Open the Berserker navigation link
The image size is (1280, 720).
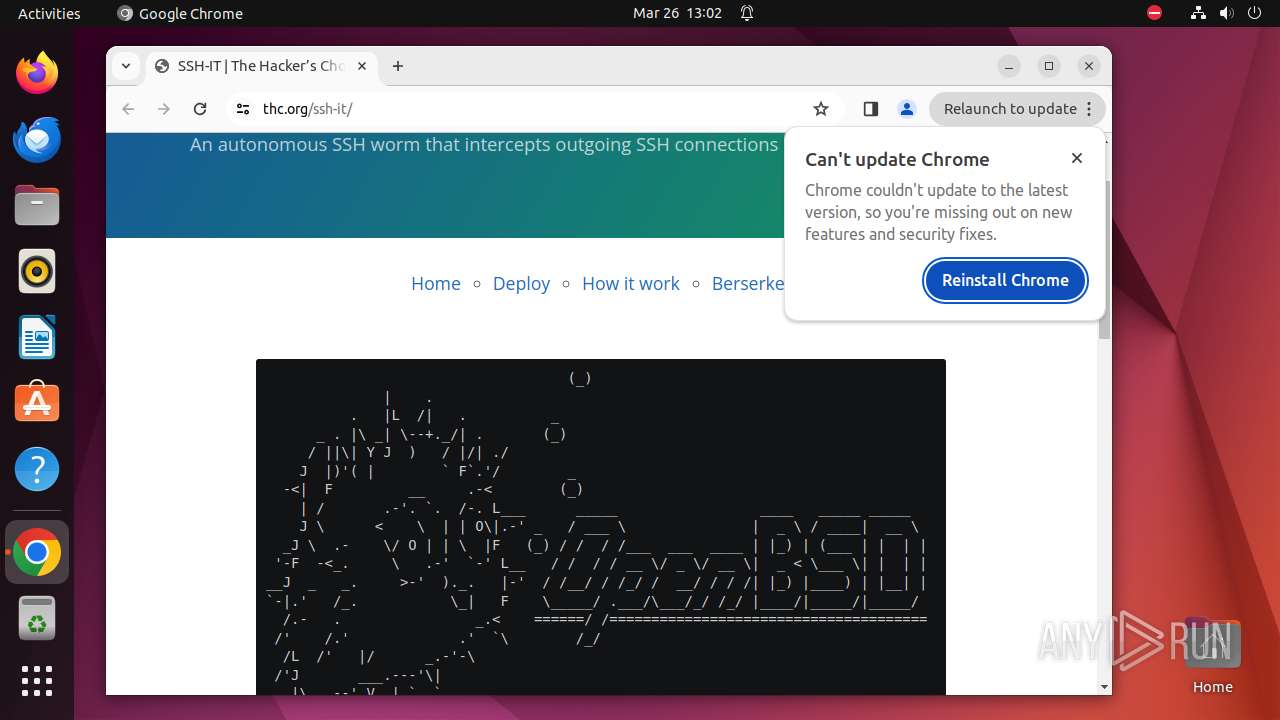[x=748, y=283]
